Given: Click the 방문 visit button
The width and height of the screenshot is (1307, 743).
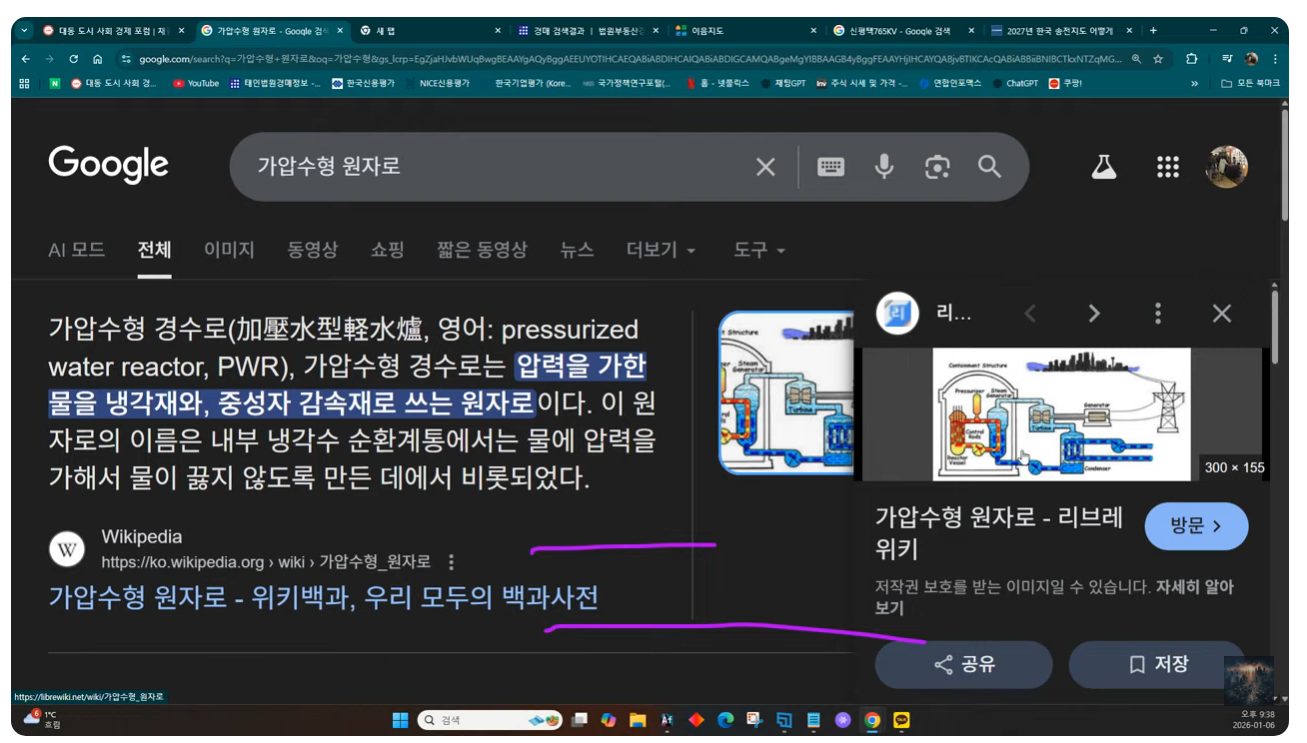Looking at the screenshot, I should [x=1196, y=526].
